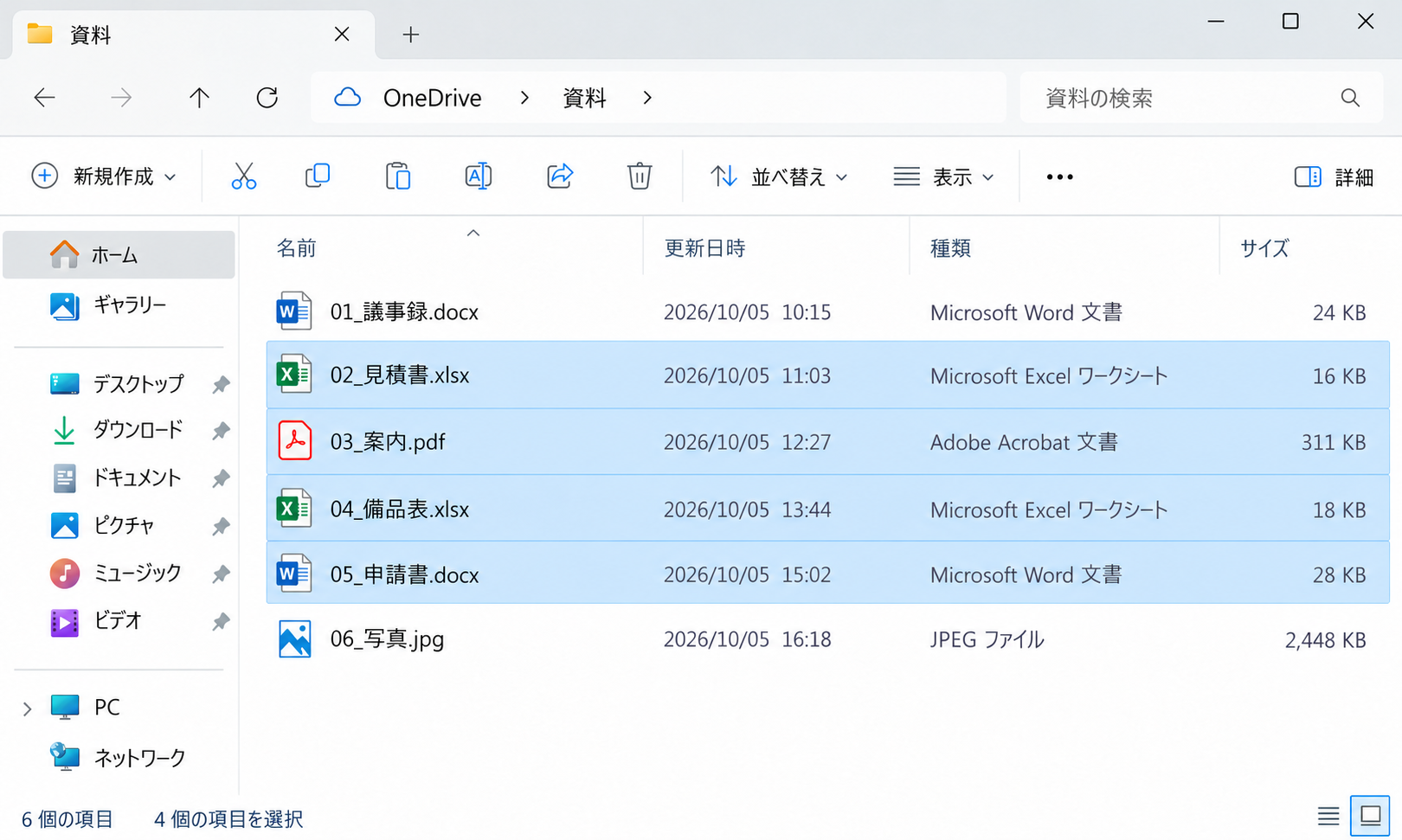Select the file 04_備品表.xlsx
This screenshot has height=840, width=1402.
828,509
